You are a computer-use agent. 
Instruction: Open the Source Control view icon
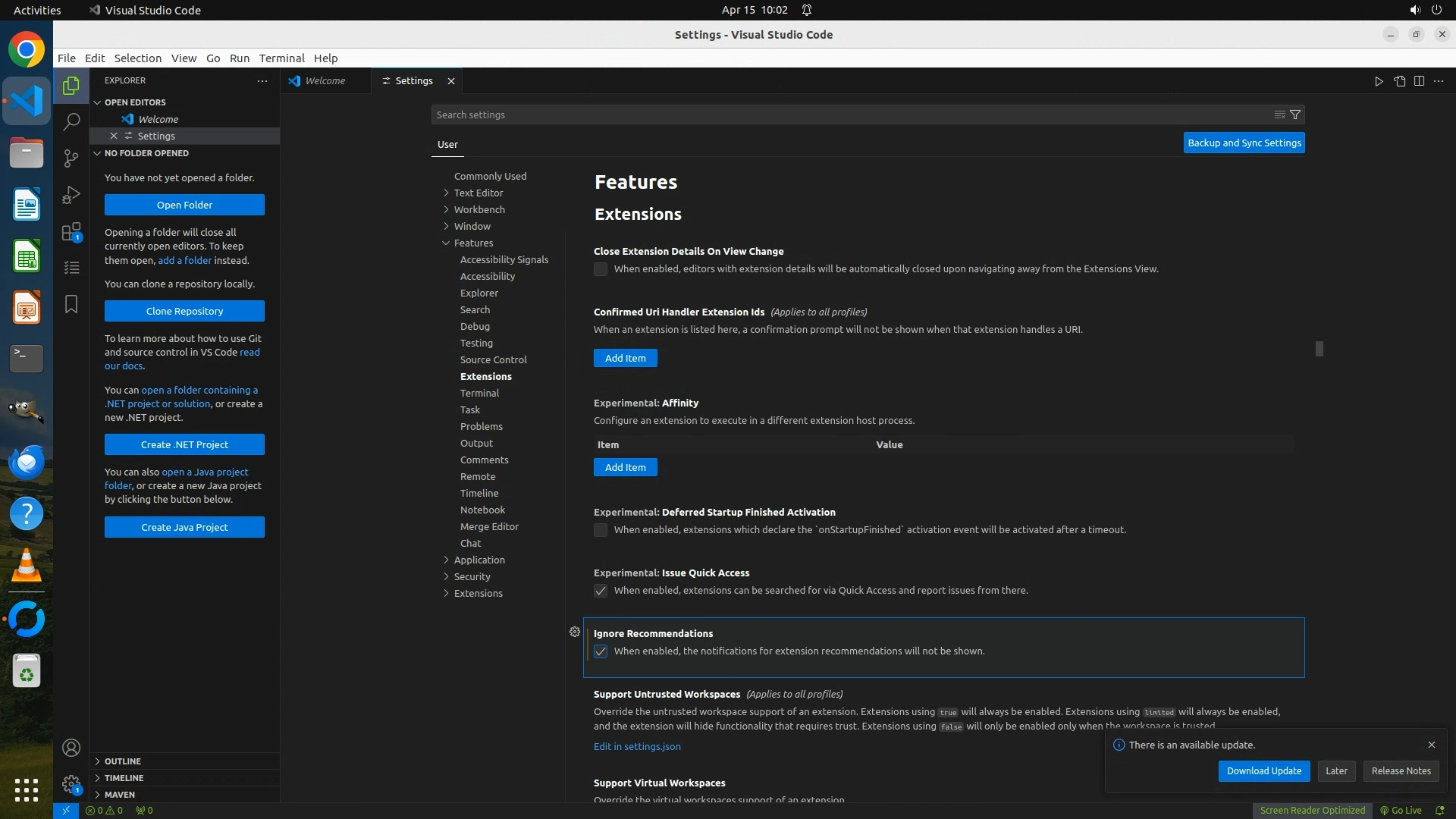pos(71,158)
